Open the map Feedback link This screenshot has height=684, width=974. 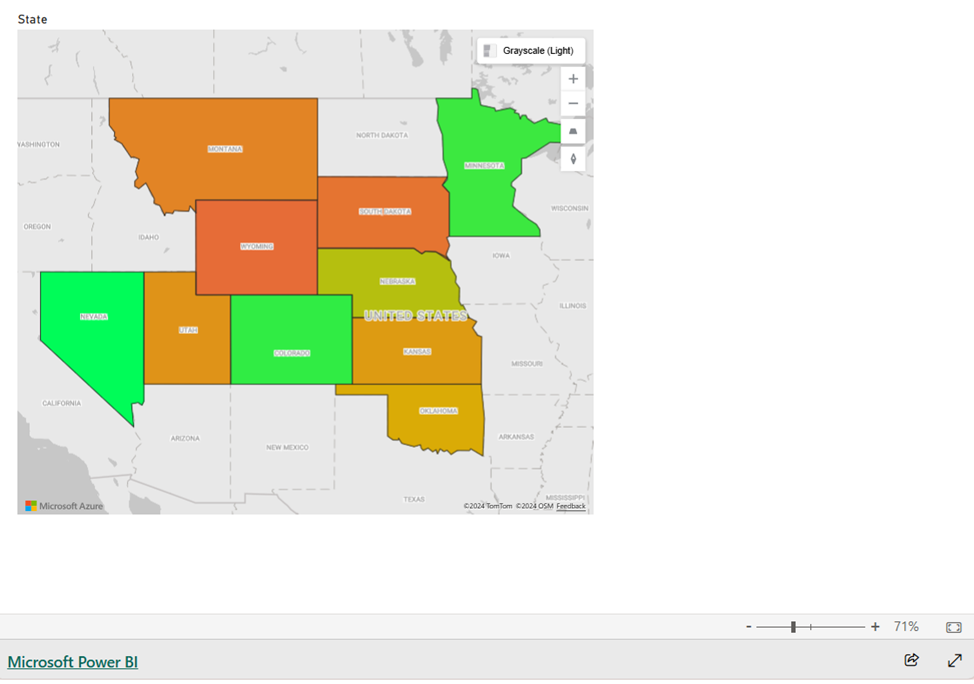coord(570,506)
